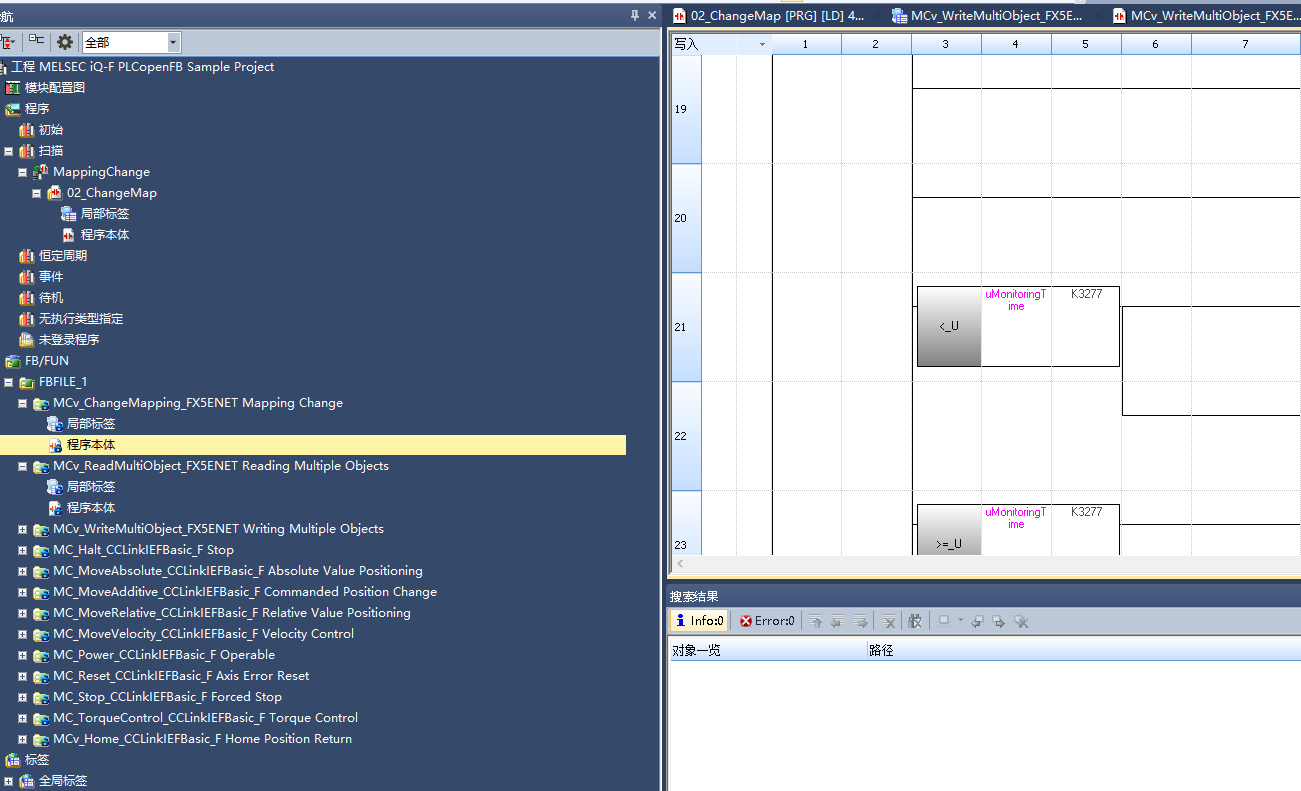Expand MCv_WriteMultiObject_FX5ENET tree node
Screen dimensions: 1301x791
23,529
